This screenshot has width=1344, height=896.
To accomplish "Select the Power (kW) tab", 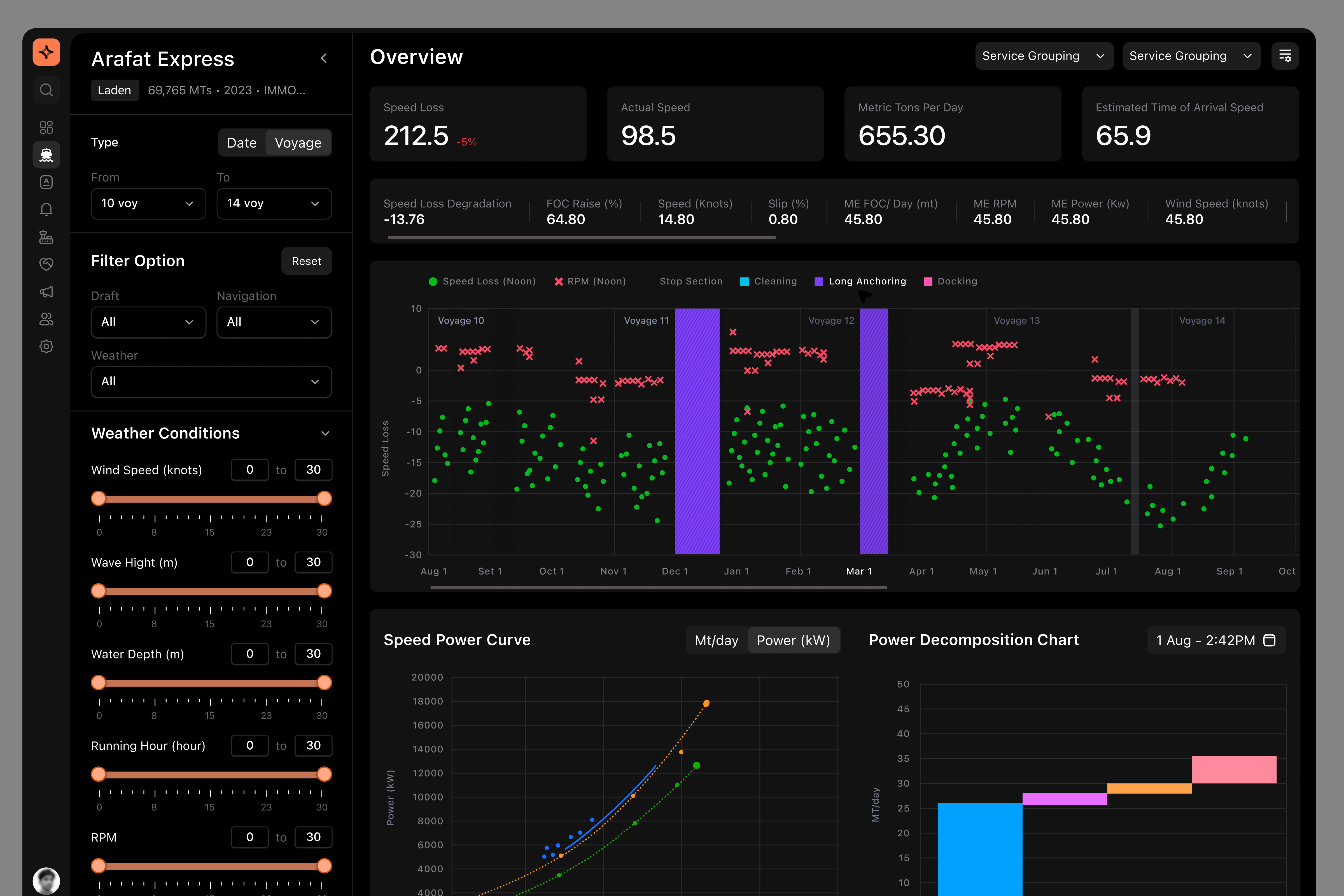I will (793, 640).
